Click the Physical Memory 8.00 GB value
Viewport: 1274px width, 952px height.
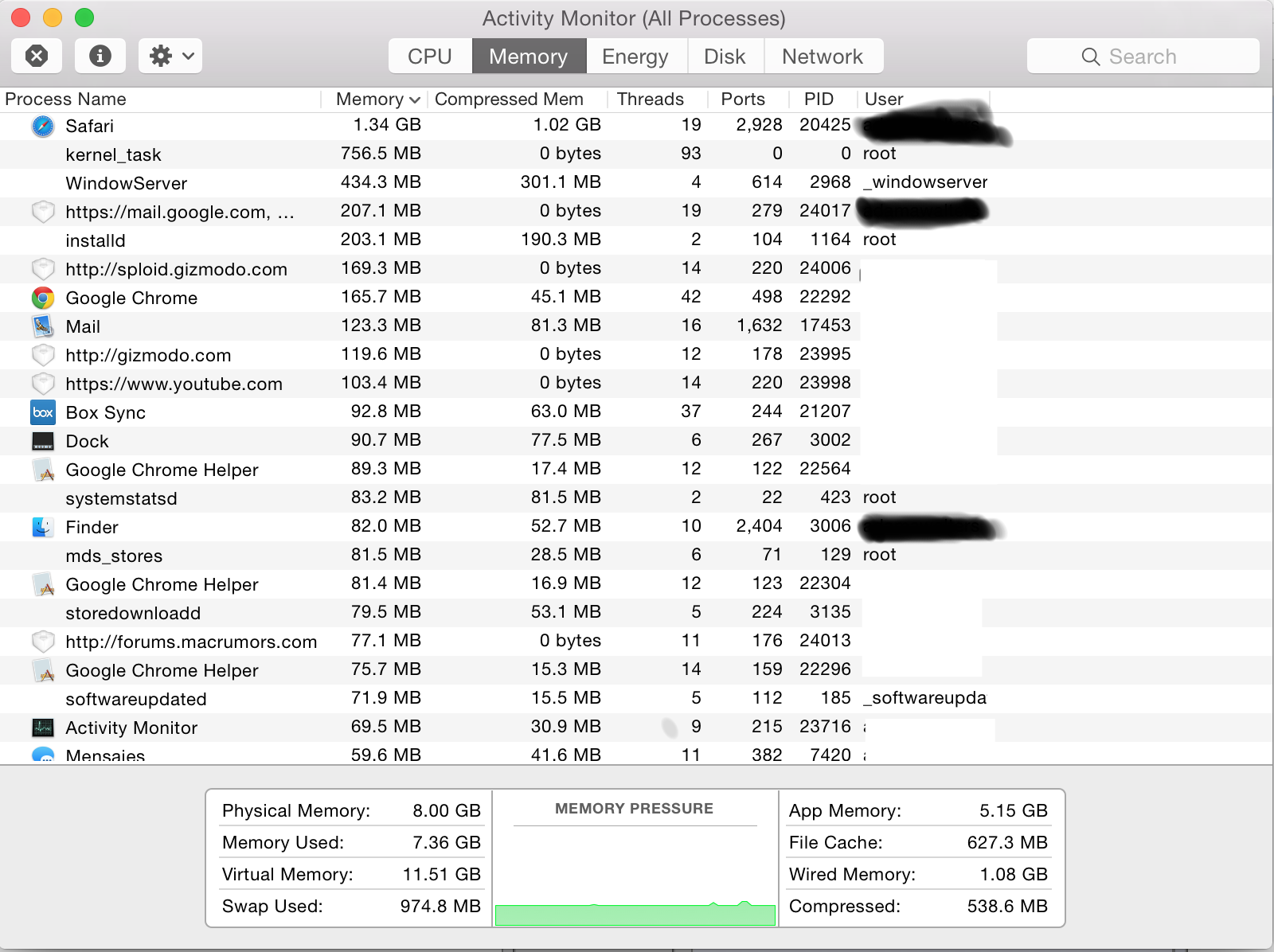[447, 810]
